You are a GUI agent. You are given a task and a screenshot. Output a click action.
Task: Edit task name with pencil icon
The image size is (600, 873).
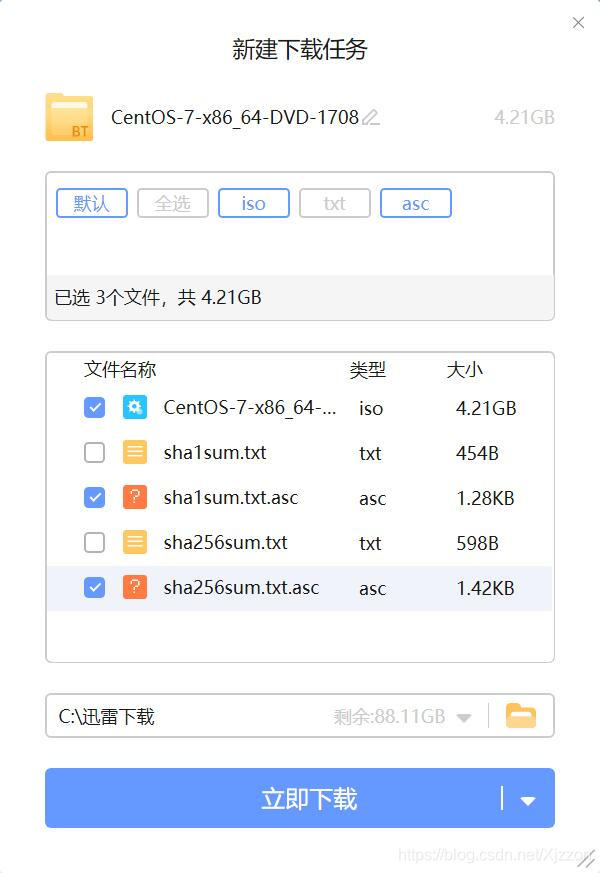click(371, 117)
